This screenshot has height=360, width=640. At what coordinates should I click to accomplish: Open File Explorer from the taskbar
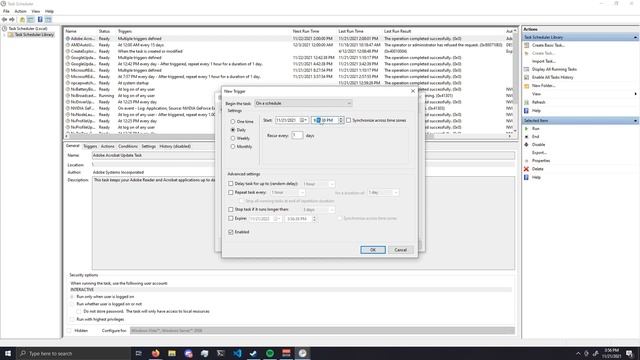[172, 353]
